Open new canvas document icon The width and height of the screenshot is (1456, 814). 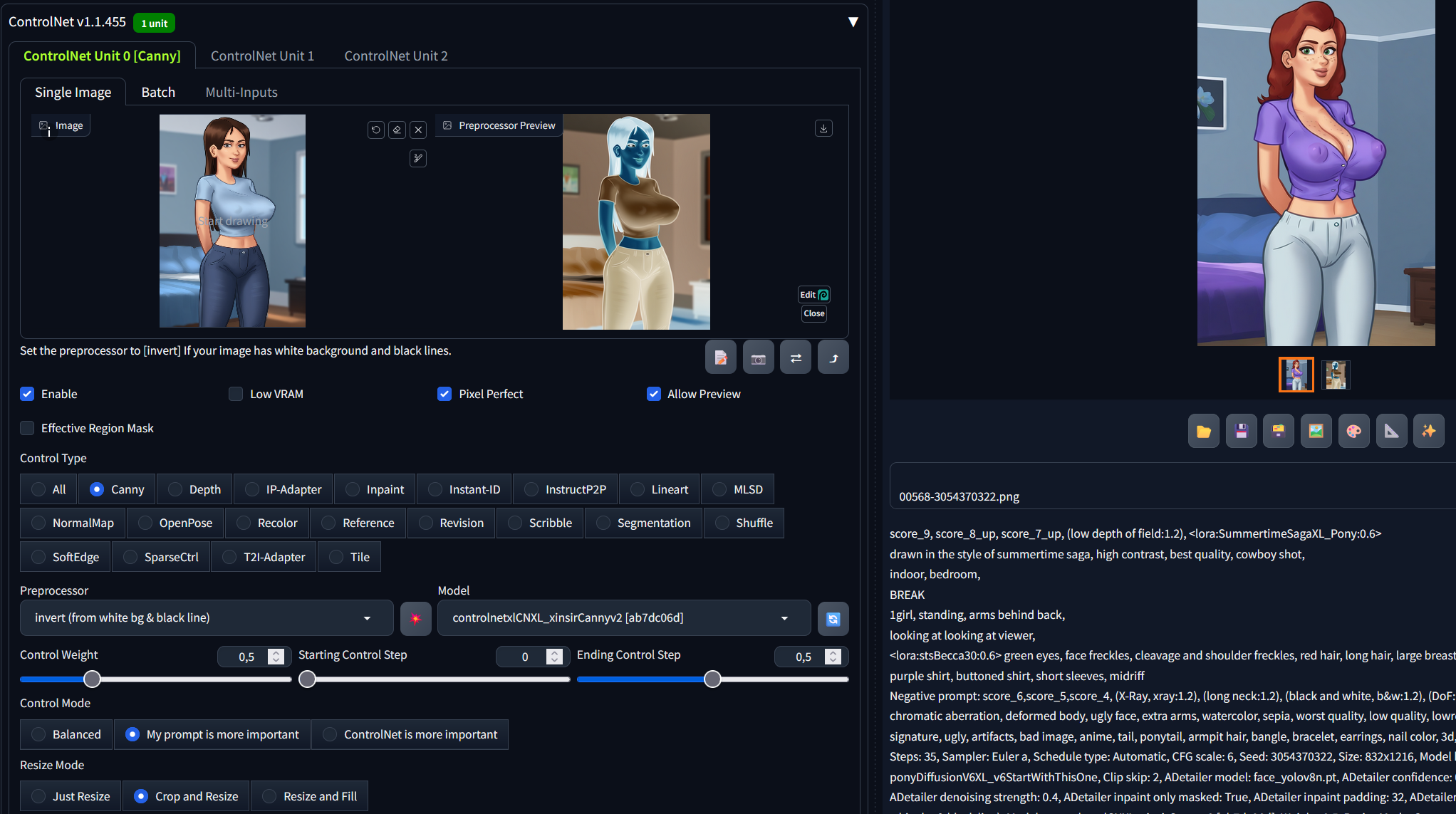[x=721, y=358]
